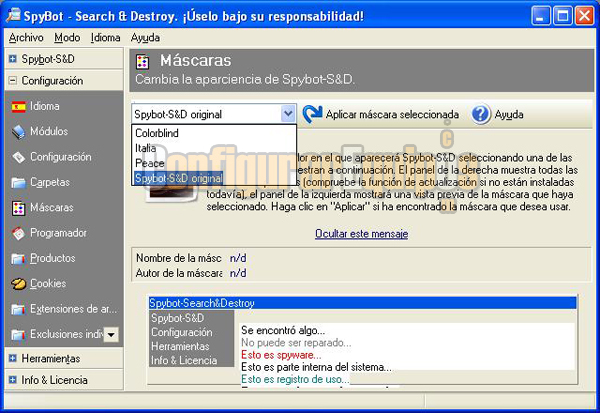Screen dimensions: 600x413
Task: Select Italia from the skin list
Action: [214, 148]
